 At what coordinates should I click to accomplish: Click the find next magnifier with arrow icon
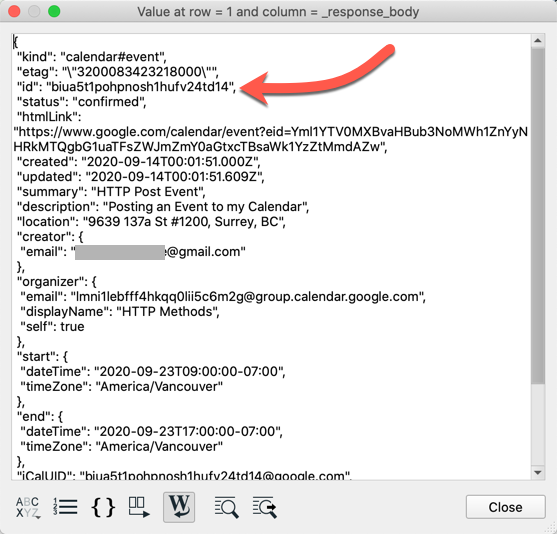coord(265,507)
